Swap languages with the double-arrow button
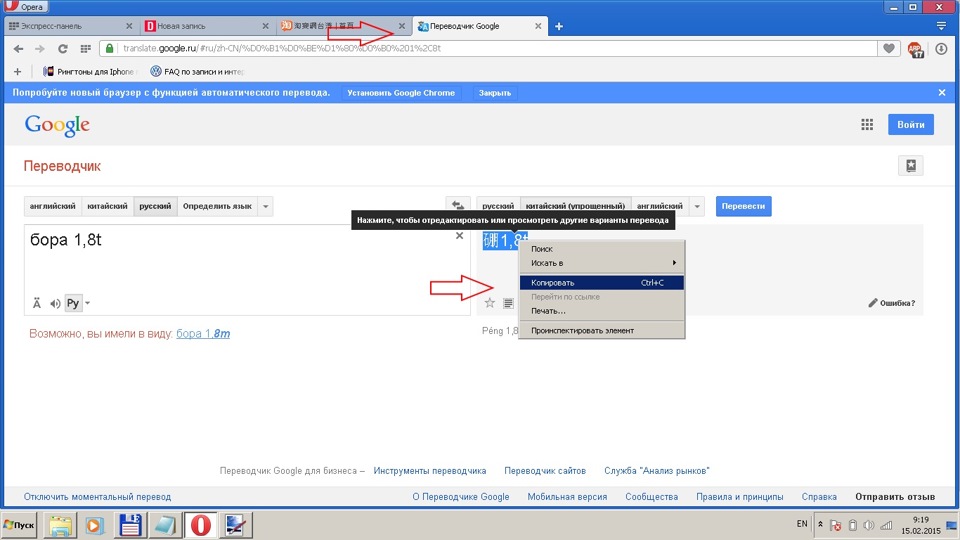 tap(457, 206)
